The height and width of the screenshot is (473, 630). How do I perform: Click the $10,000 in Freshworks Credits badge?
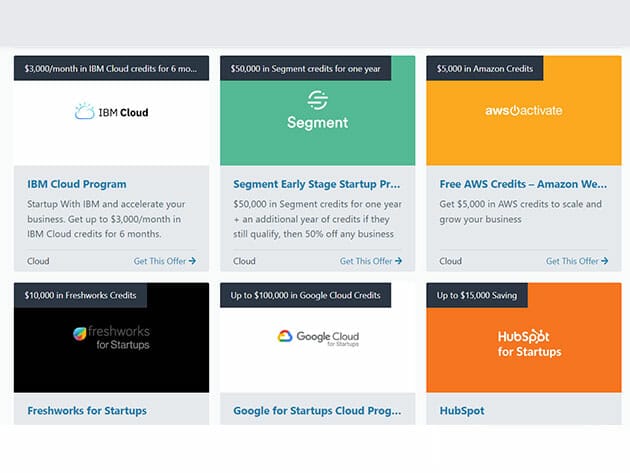tap(81, 295)
